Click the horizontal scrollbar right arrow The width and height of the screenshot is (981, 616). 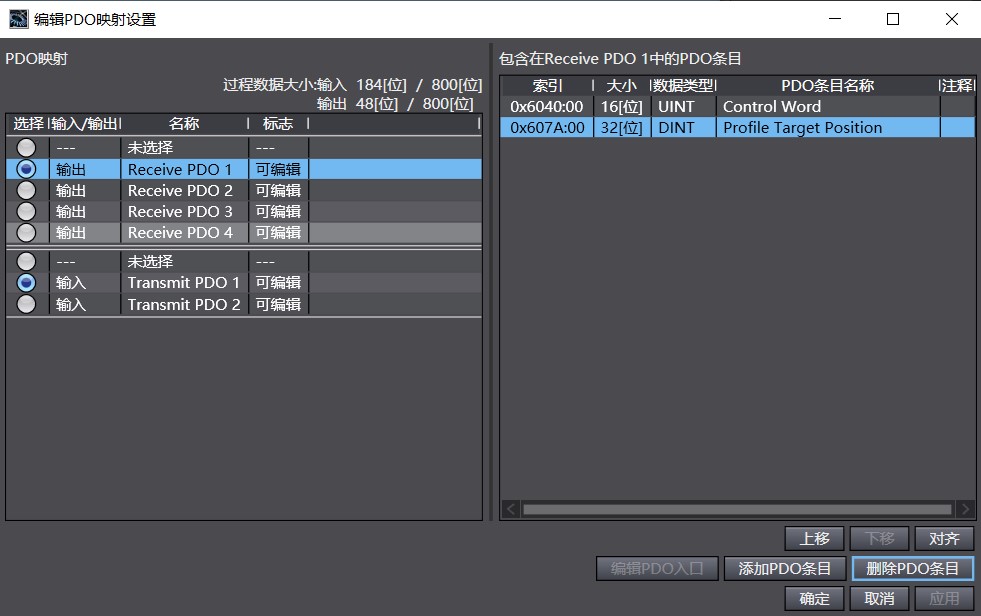pyautogui.click(x=966, y=511)
